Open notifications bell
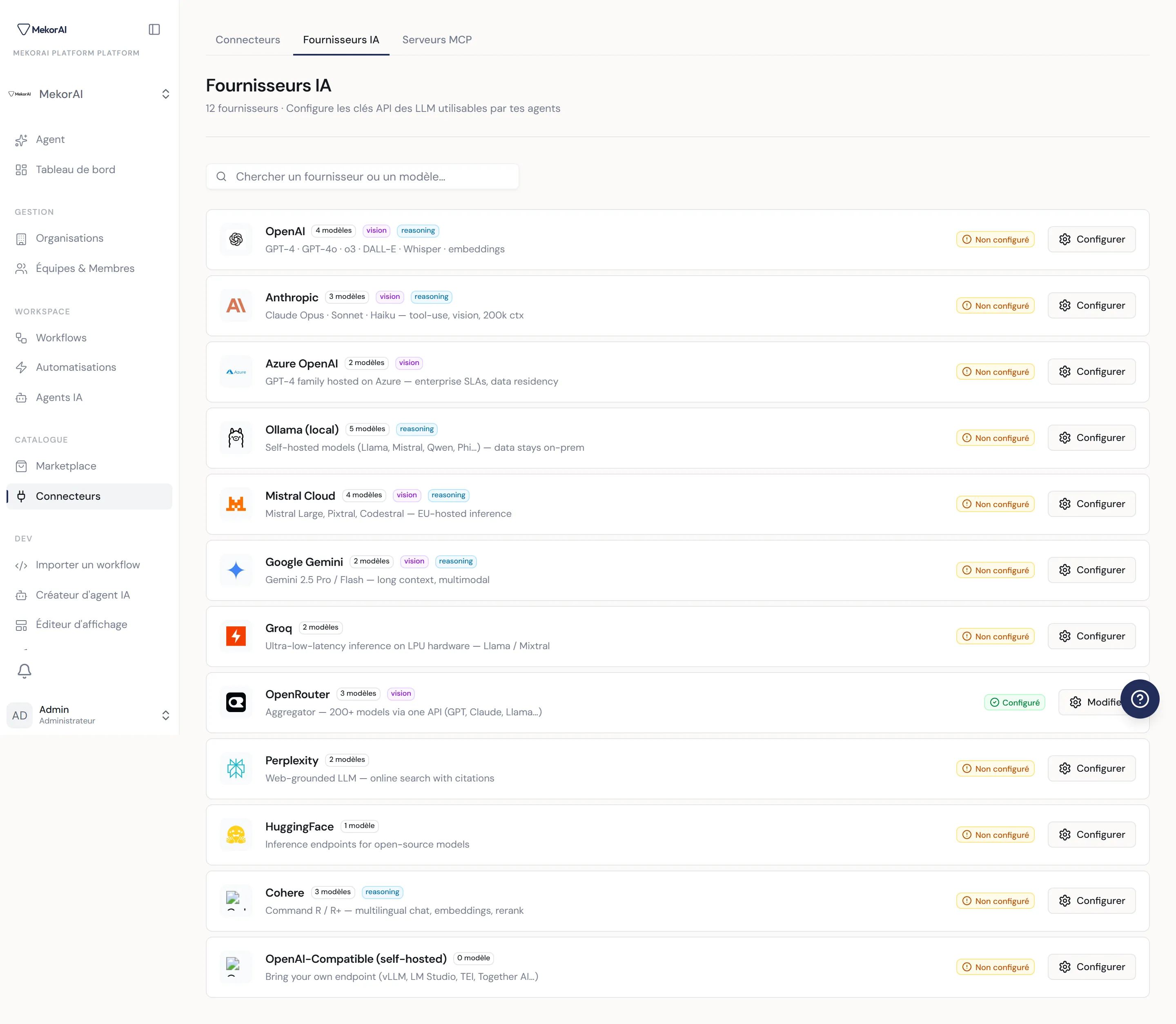Image resolution: width=1176 pixels, height=1024 pixels. (x=24, y=671)
